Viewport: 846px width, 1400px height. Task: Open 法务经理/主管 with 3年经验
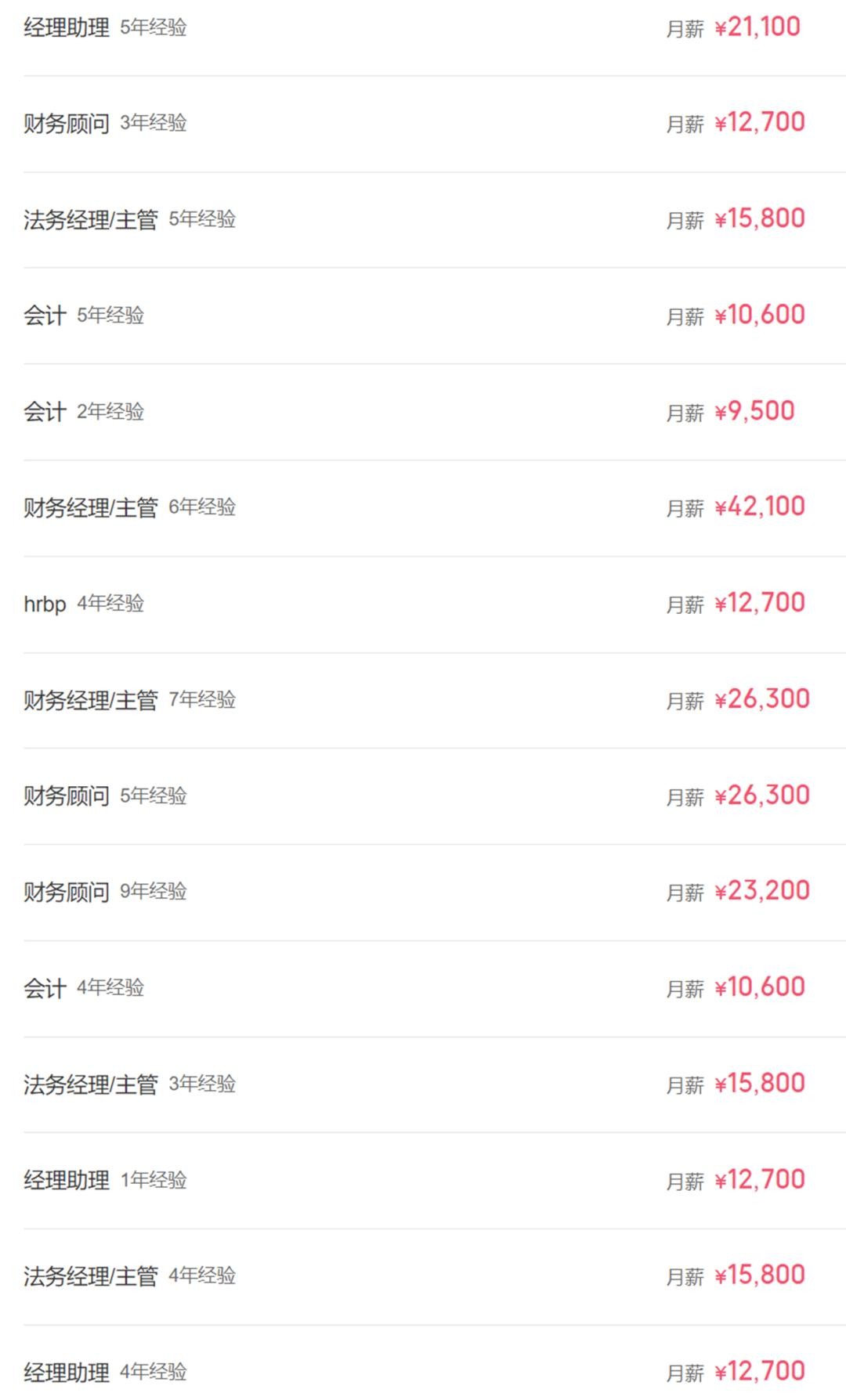[x=91, y=1085]
